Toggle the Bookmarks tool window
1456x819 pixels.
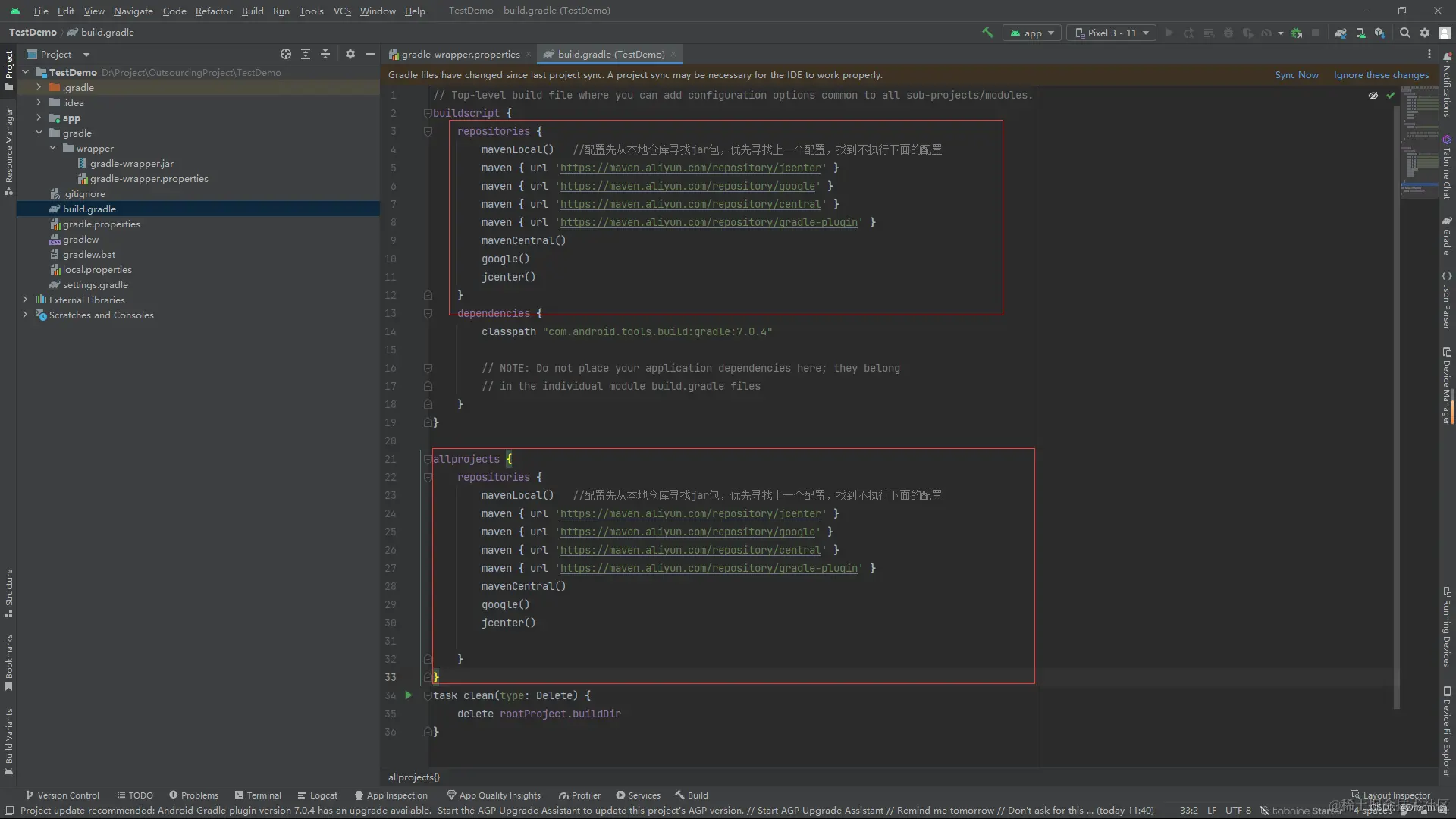[x=8, y=662]
